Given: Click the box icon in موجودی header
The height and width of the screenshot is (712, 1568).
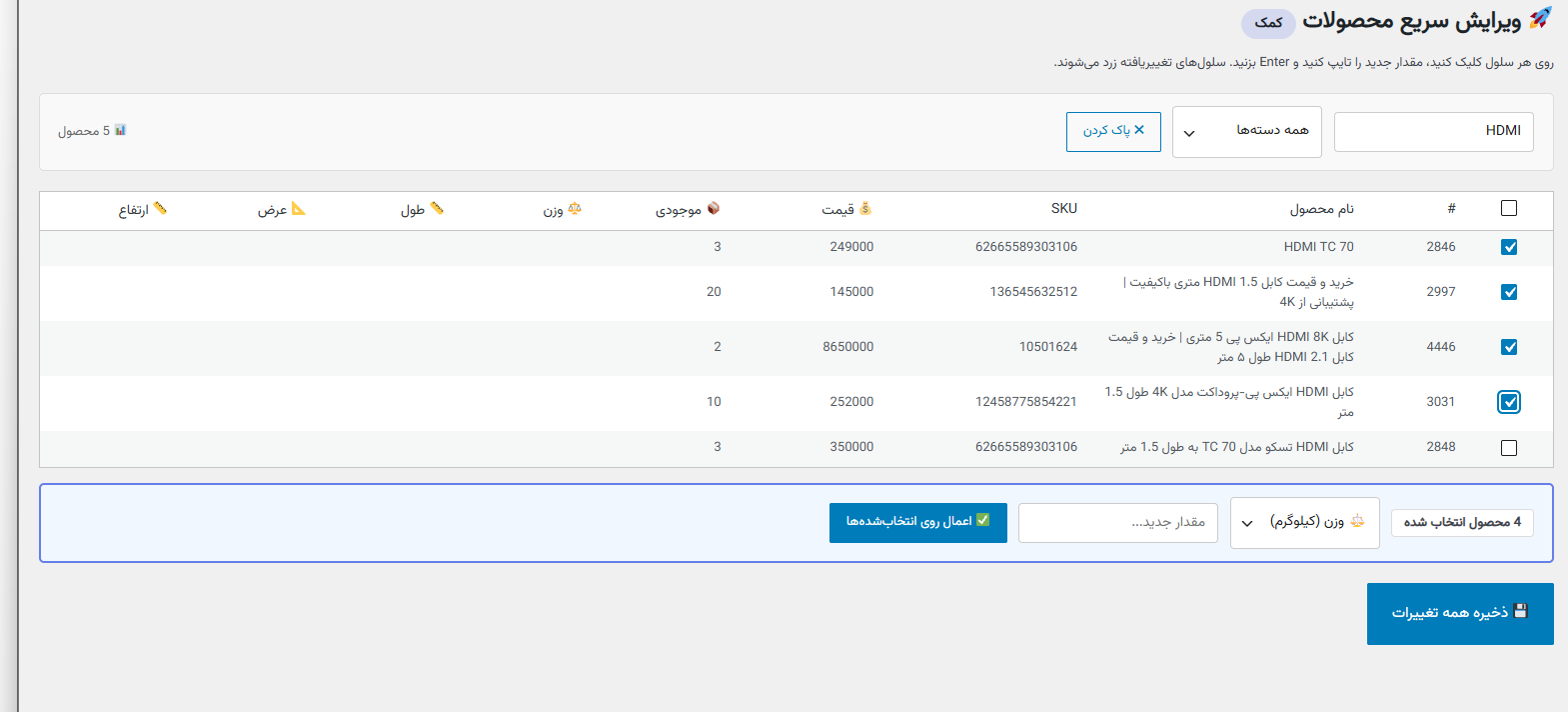Looking at the screenshot, I should click(714, 208).
